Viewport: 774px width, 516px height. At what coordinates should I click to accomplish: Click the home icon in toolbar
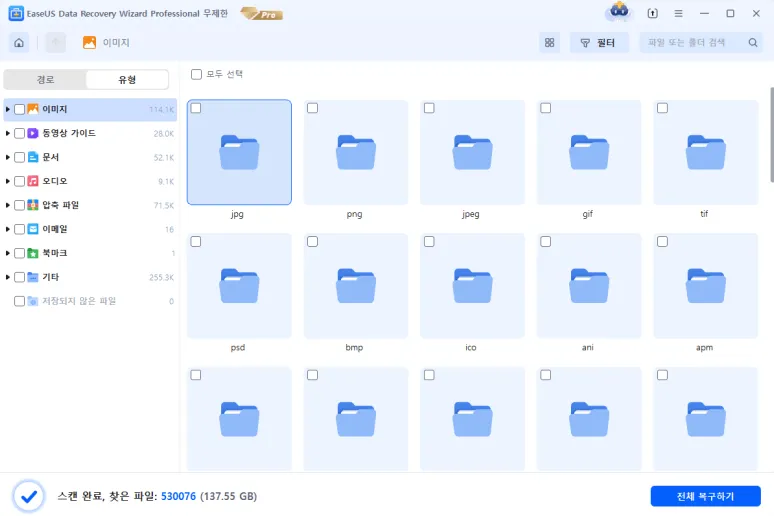tap(19, 43)
